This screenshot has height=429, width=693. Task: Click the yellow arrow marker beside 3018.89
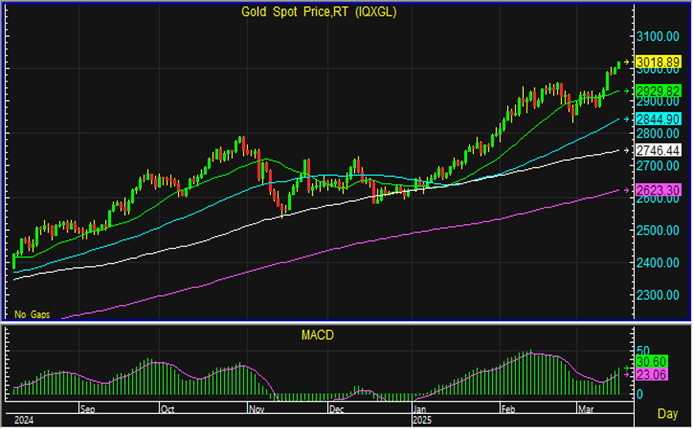click(x=627, y=63)
